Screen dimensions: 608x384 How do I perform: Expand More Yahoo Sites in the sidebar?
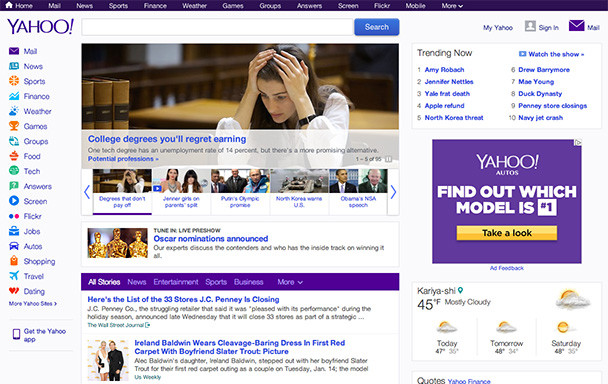[x=33, y=304]
